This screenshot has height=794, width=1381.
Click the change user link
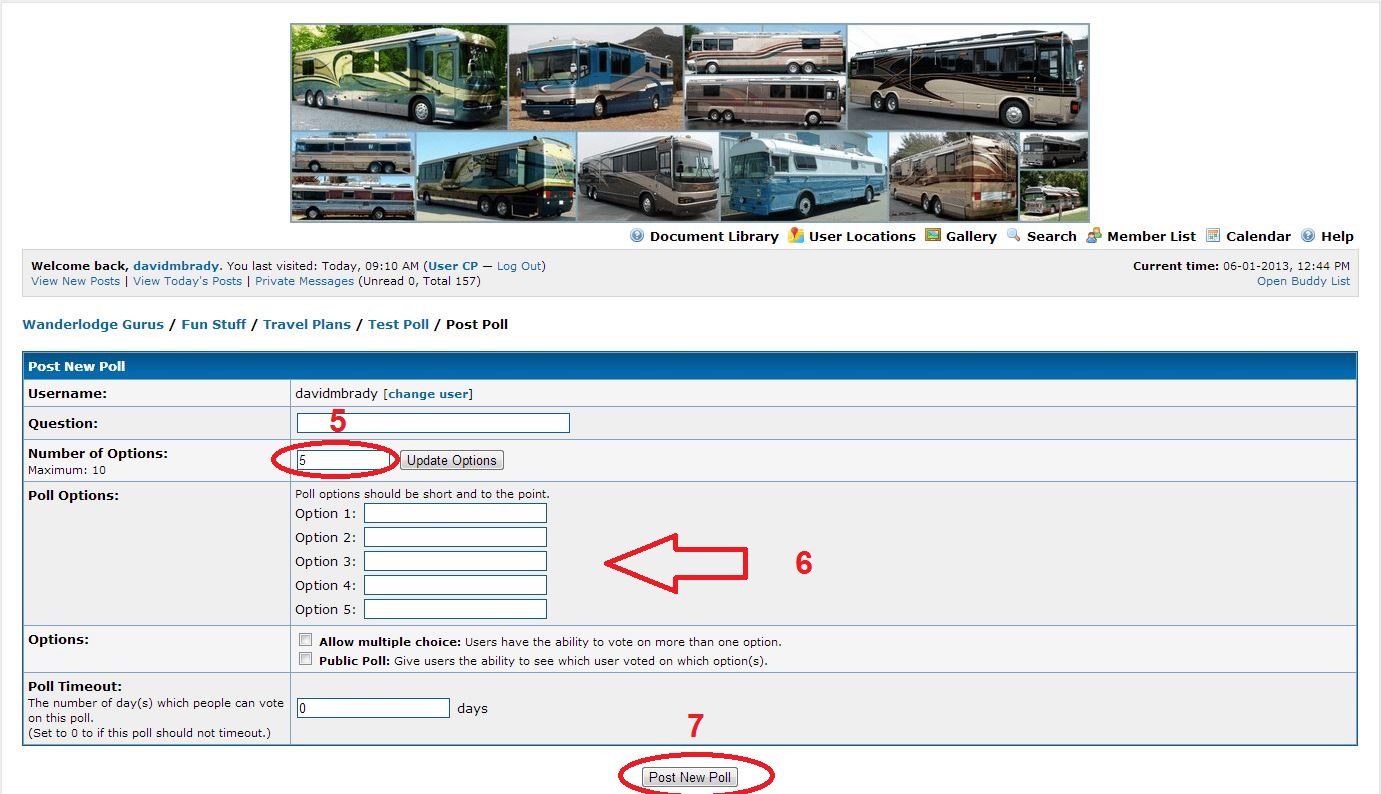428,394
